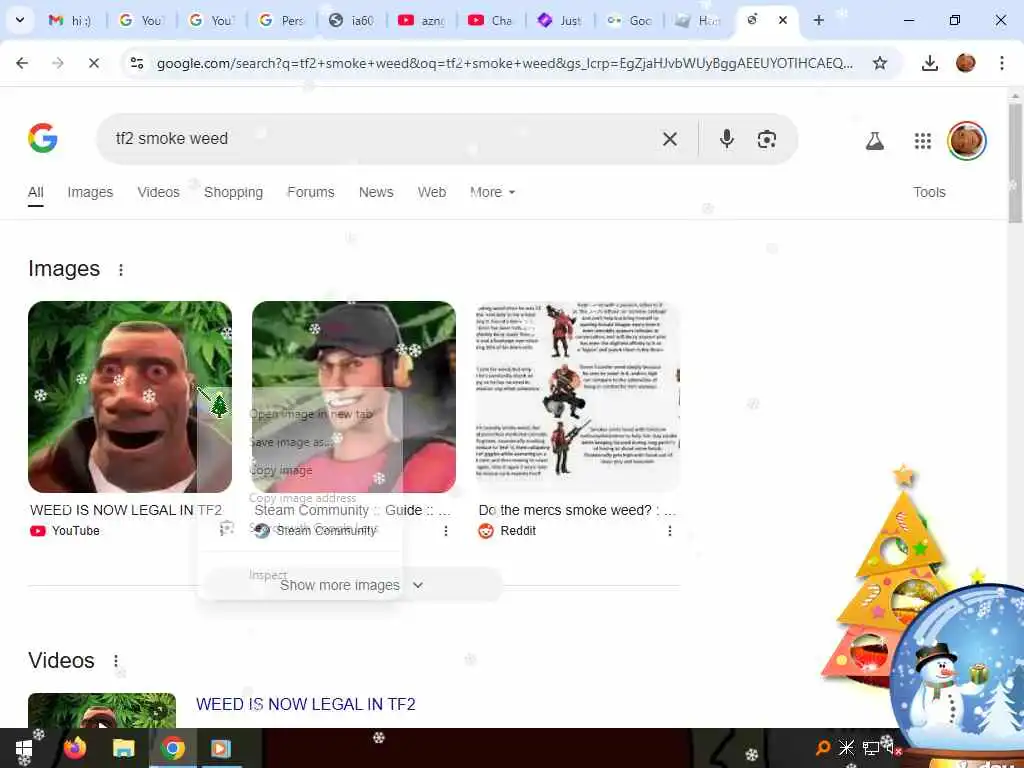Image resolution: width=1024 pixels, height=768 pixels.
Task: Switch to the YouTube 'Cha' tab
Action: coord(491,21)
